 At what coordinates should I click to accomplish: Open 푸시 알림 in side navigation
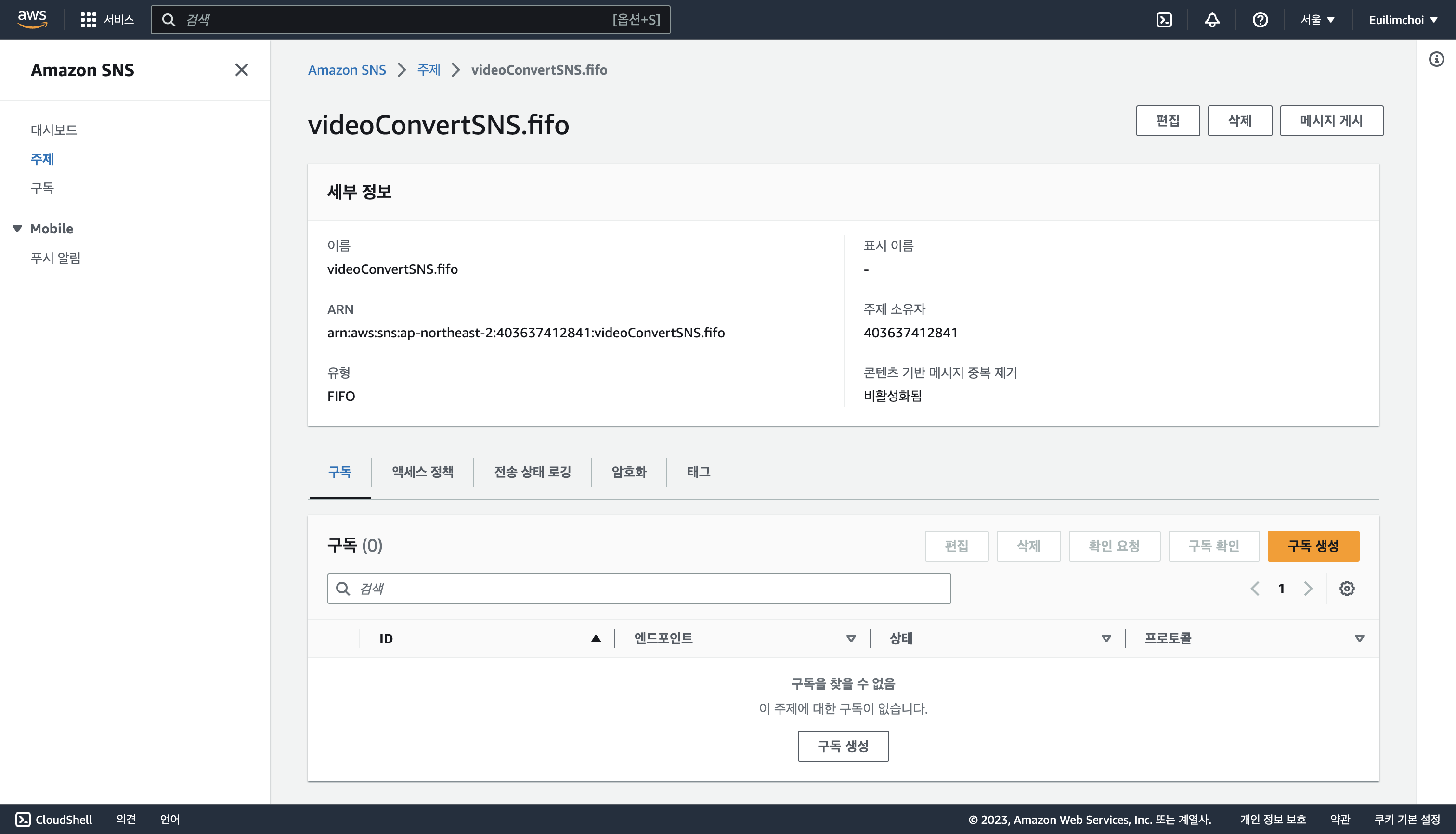point(55,258)
